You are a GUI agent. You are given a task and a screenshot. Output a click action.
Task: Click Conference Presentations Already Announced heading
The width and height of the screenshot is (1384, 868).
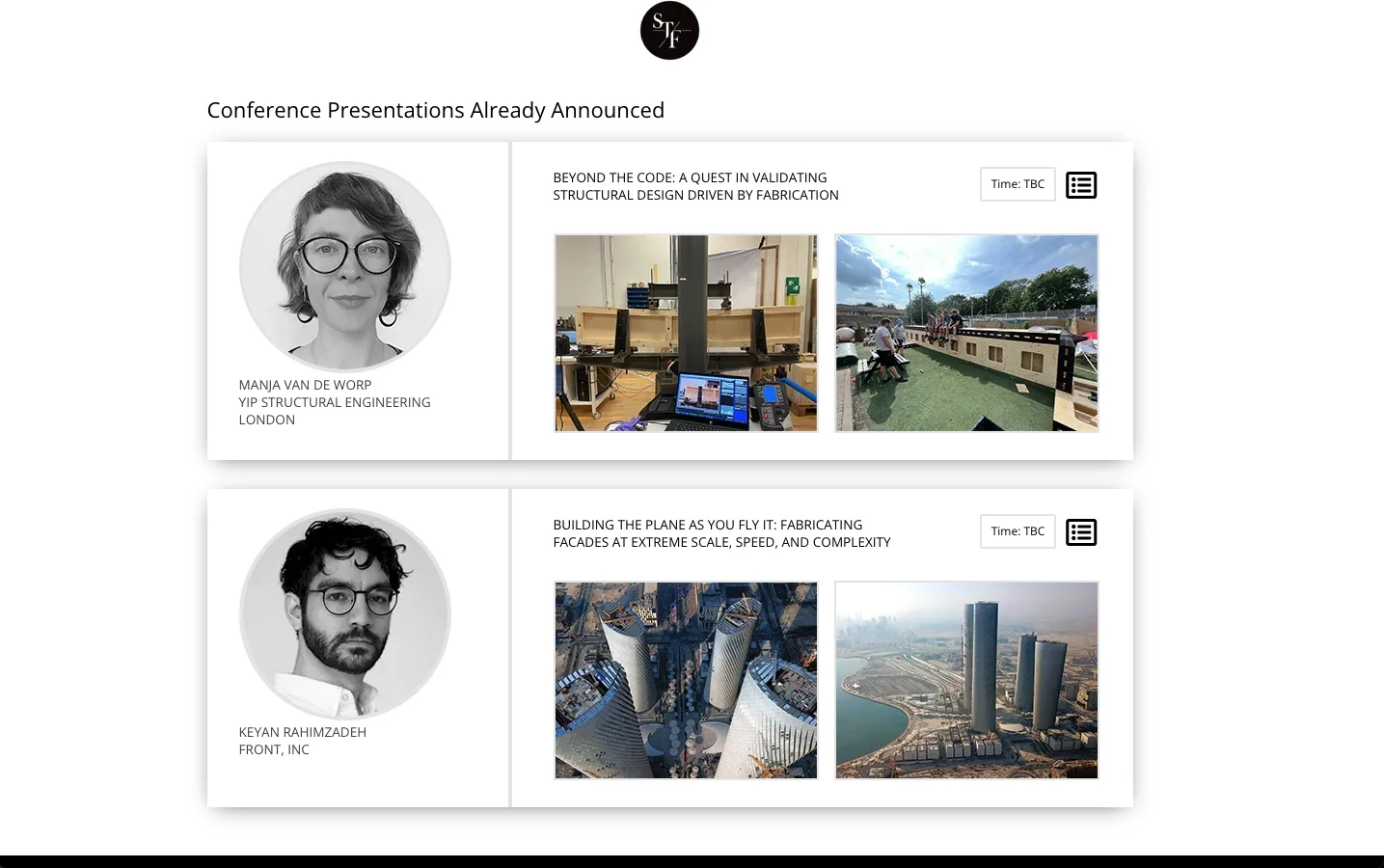[435, 110]
